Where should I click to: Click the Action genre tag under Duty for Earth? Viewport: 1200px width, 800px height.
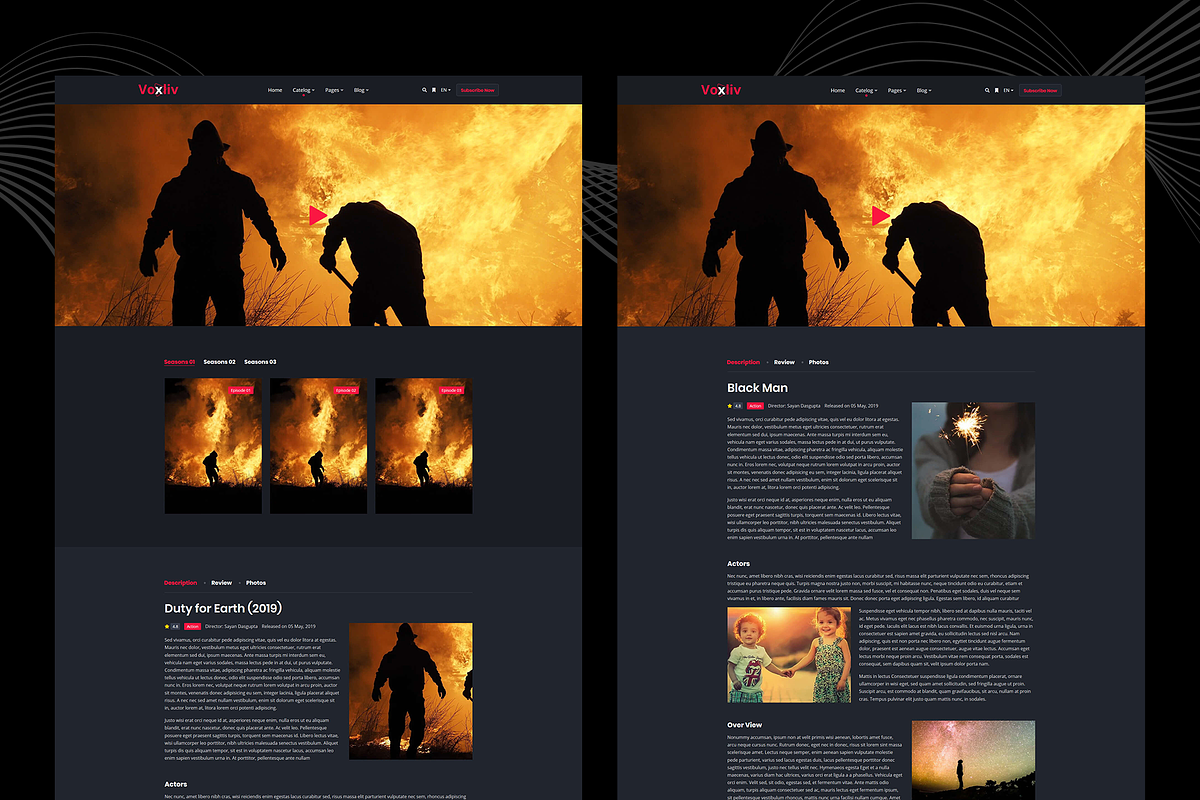[x=192, y=626]
